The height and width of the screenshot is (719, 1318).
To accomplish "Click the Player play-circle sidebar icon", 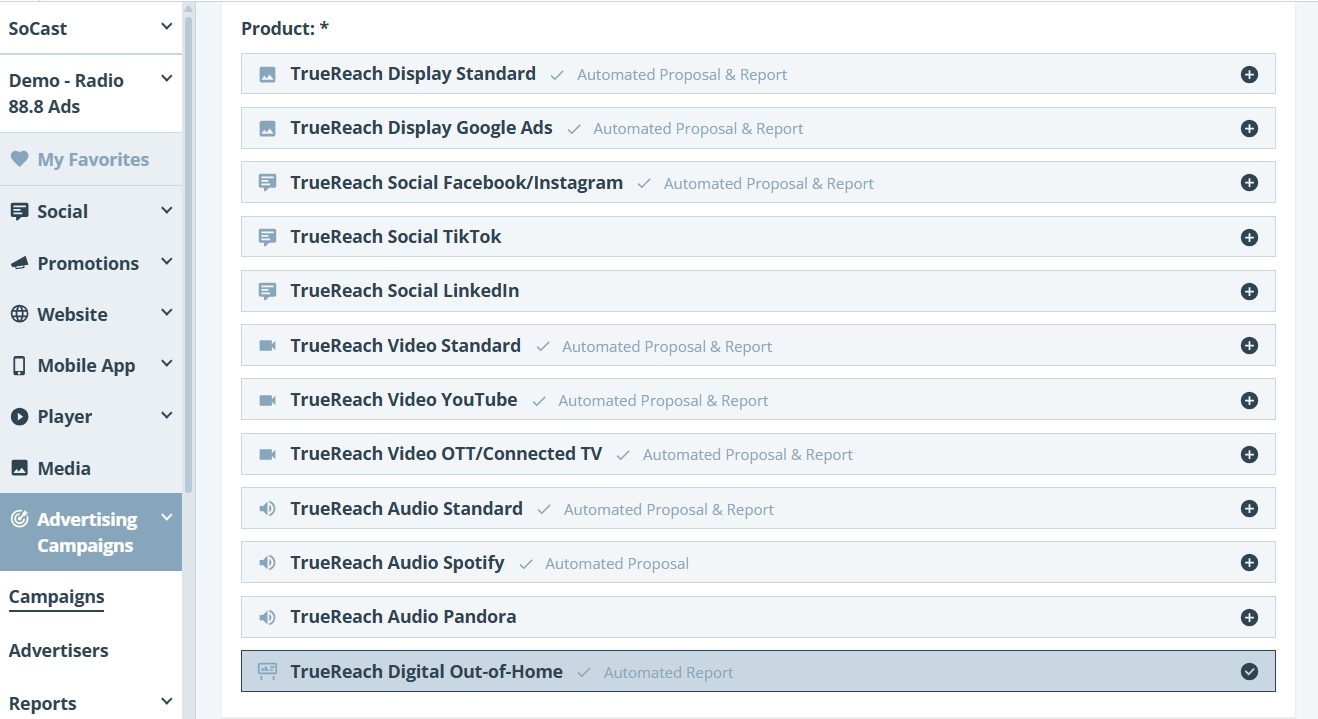I will pos(19,417).
